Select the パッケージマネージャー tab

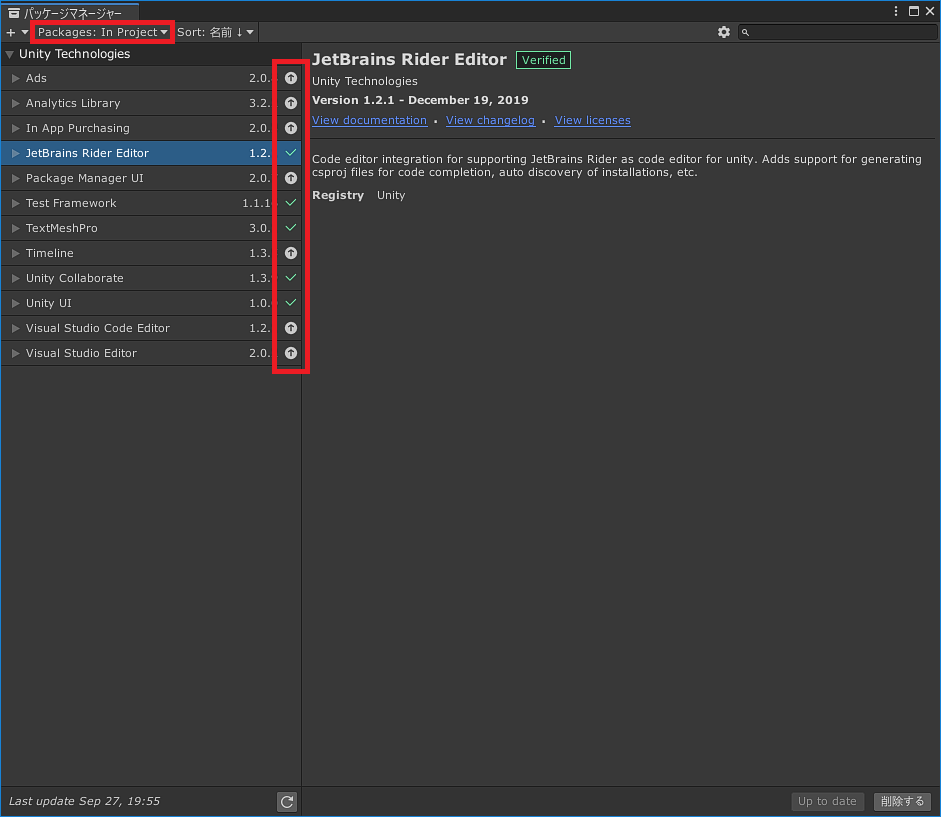click(71, 13)
